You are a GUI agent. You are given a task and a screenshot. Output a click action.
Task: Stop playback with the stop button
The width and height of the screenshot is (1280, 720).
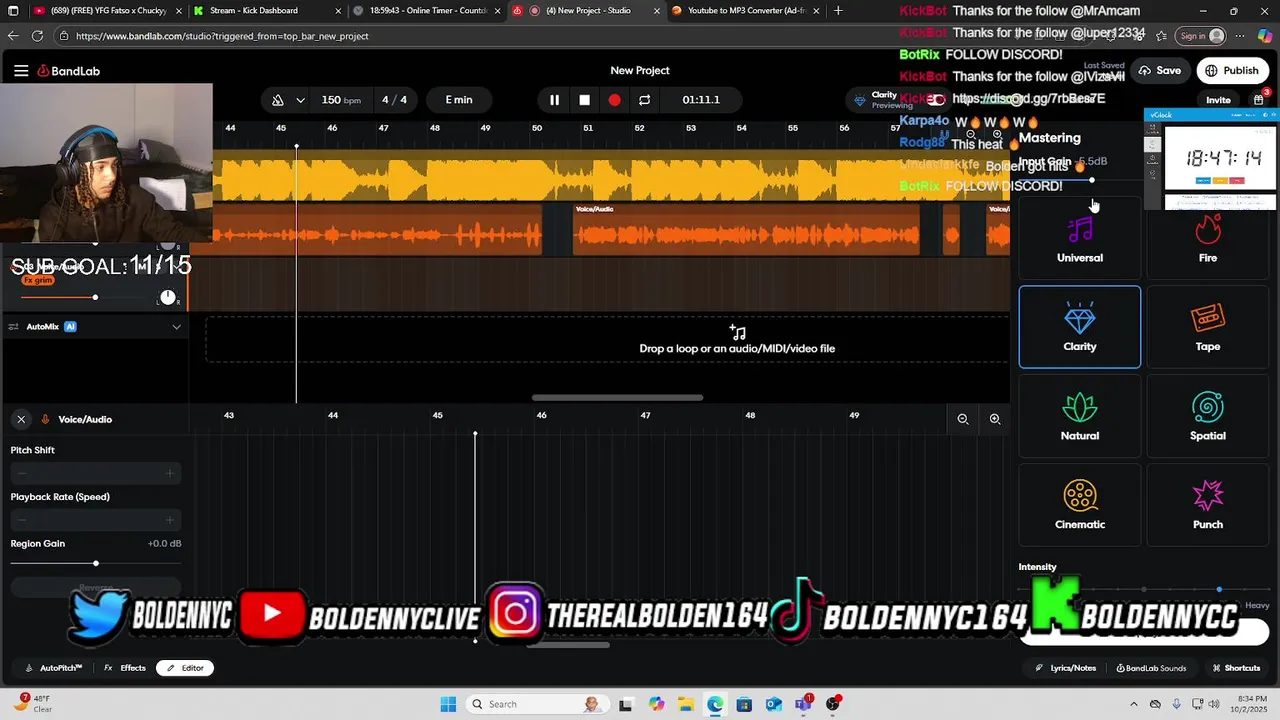click(585, 100)
